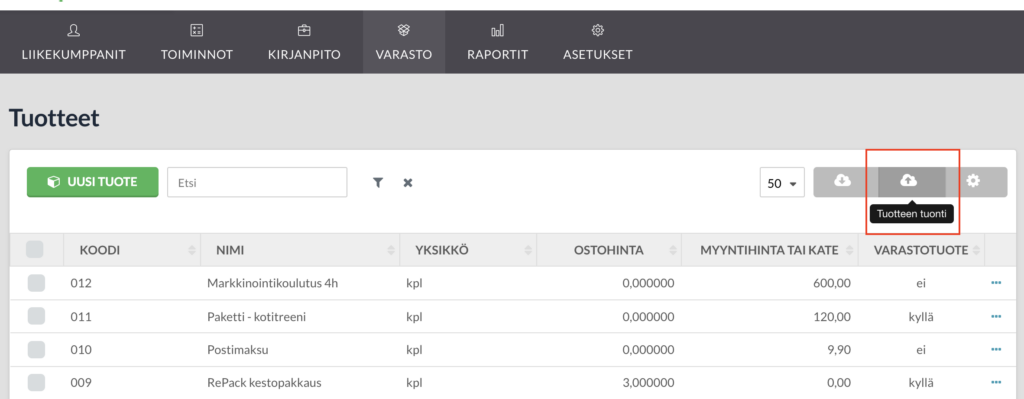Click the cloud download export icon
The width and height of the screenshot is (1024, 399).
[x=845, y=182]
